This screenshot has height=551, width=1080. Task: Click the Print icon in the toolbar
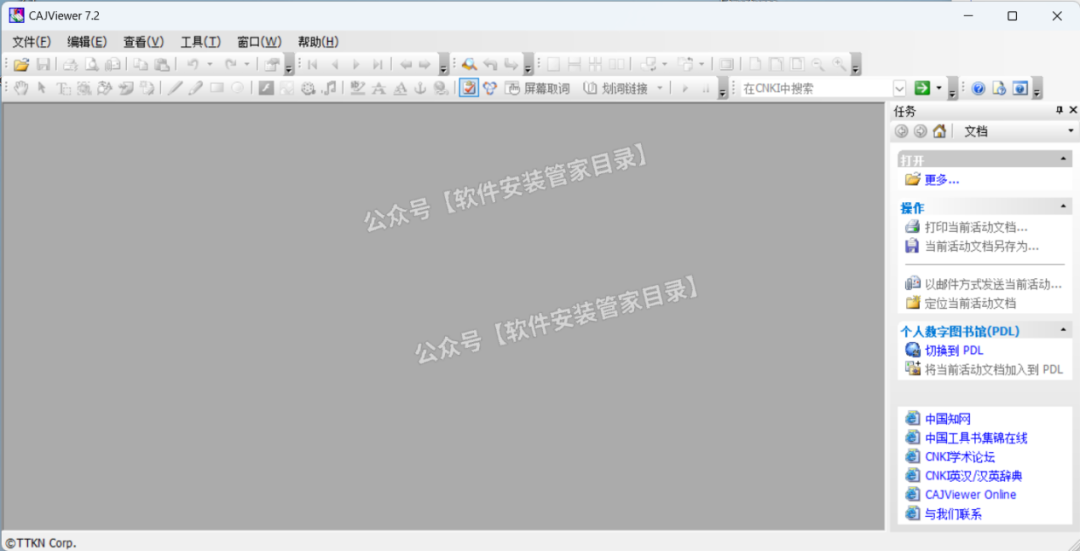[70, 65]
